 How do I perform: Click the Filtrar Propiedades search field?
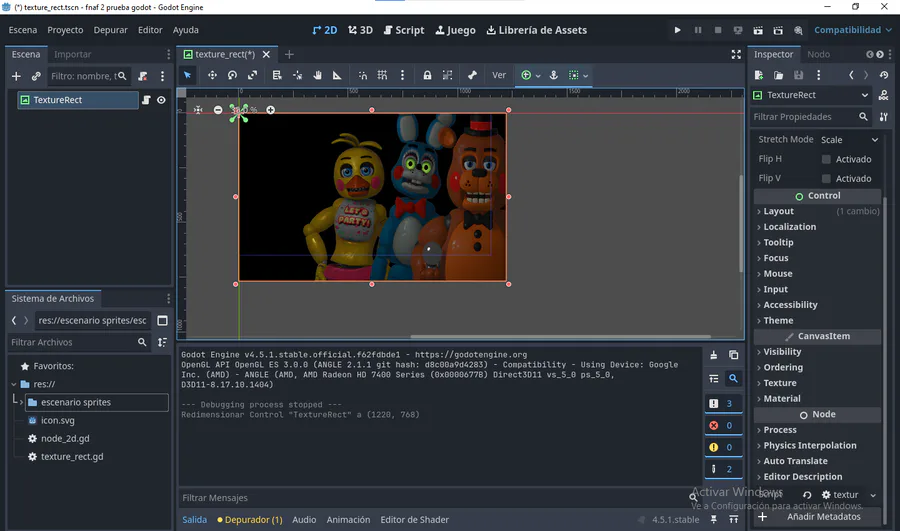tap(810, 117)
